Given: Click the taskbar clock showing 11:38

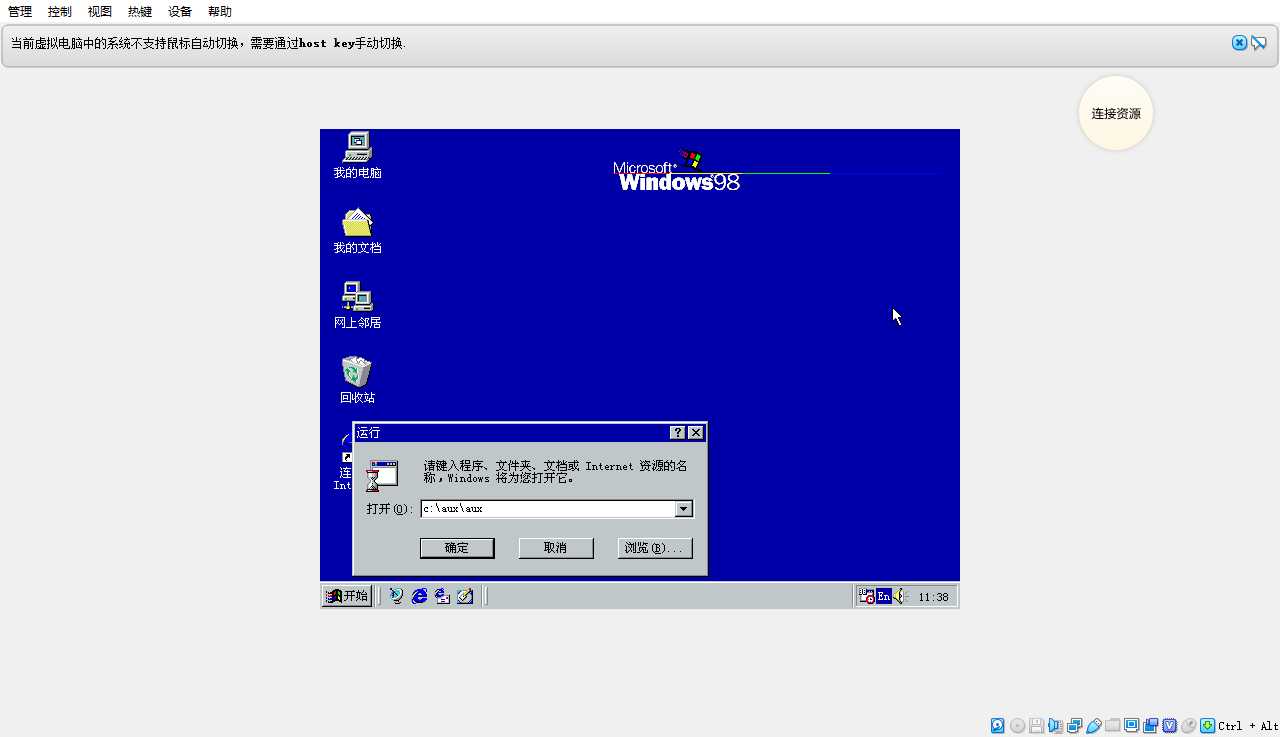Looking at the screenshot, I should 933,597.
